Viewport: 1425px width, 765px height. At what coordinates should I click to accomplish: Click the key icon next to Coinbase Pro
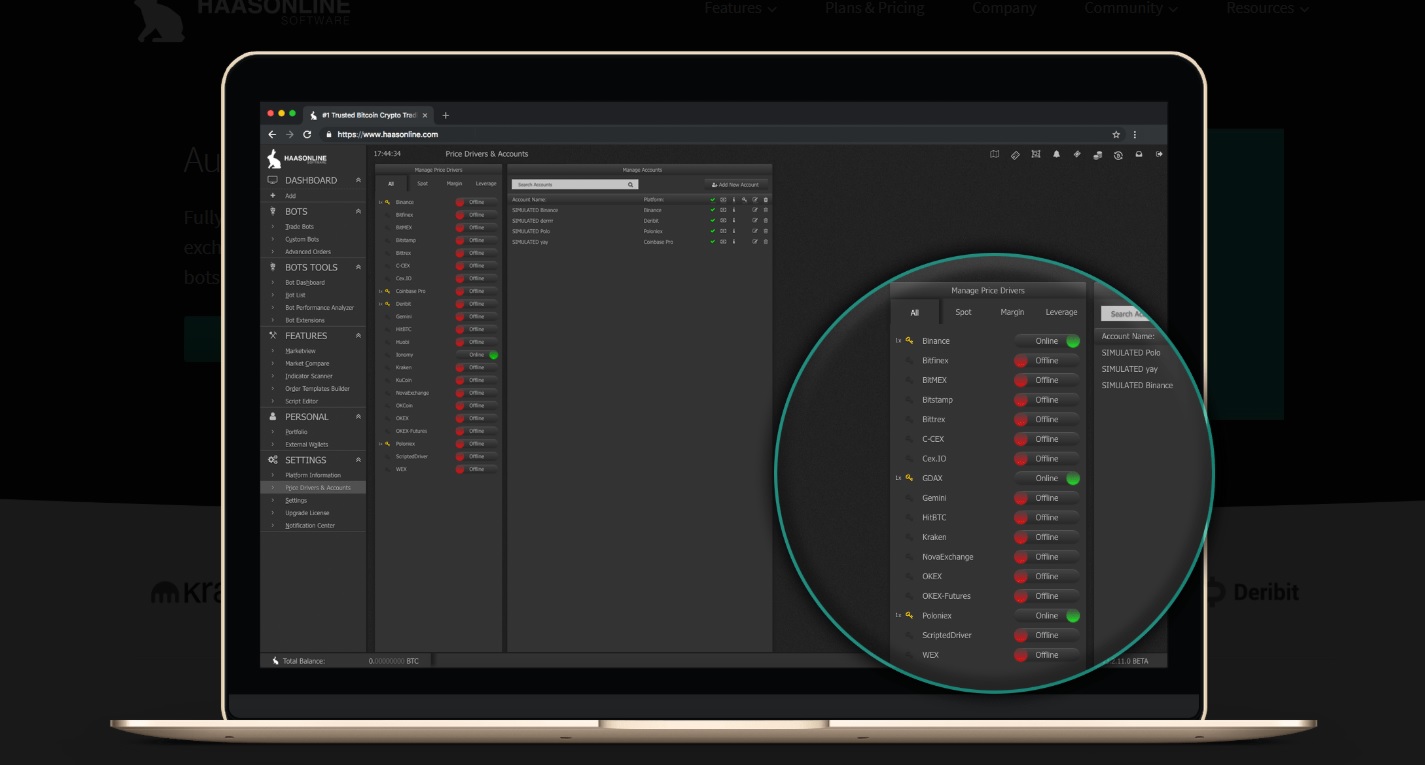pyautogui.click(x=387, y=291)
